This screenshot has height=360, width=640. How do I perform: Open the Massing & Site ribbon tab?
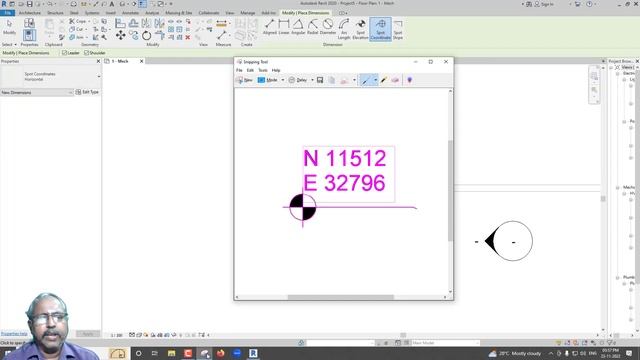[178, 13]
